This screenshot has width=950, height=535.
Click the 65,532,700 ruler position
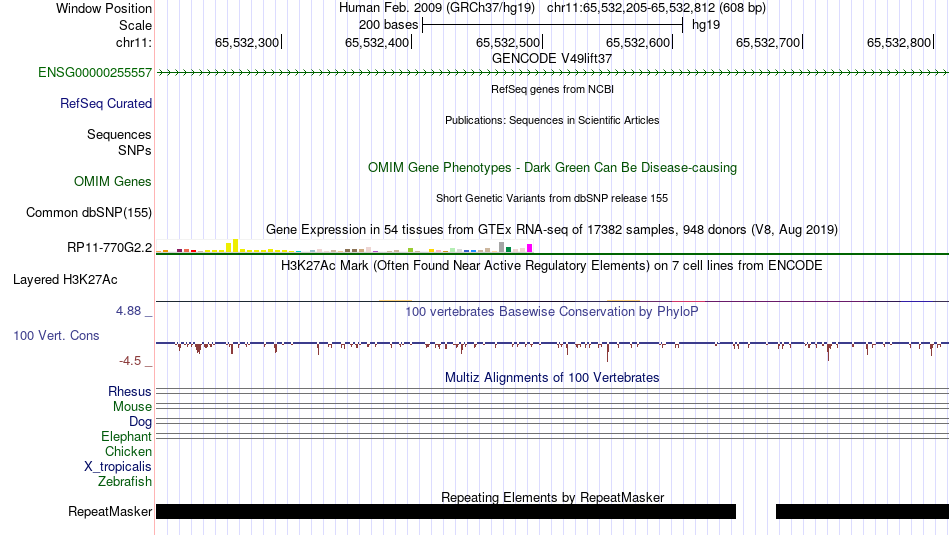pos(768,43)
